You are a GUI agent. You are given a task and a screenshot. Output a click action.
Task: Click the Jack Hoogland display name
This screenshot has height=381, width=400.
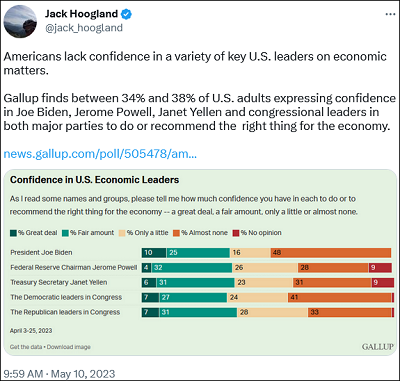[x=81, y=14]
